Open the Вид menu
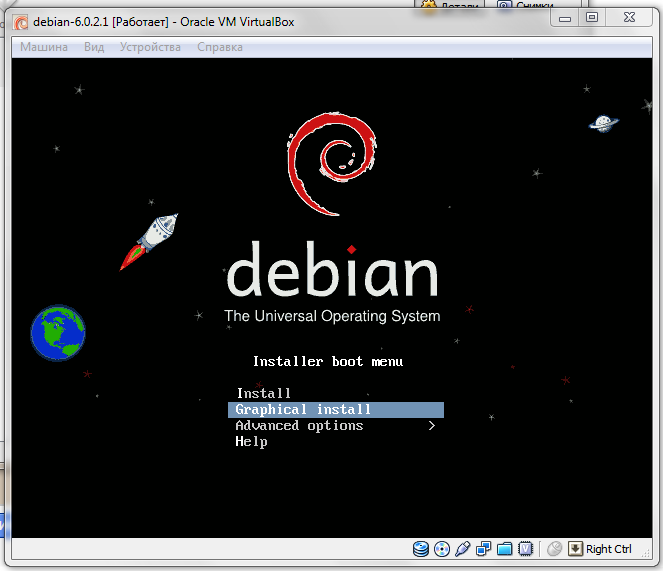 94,47
